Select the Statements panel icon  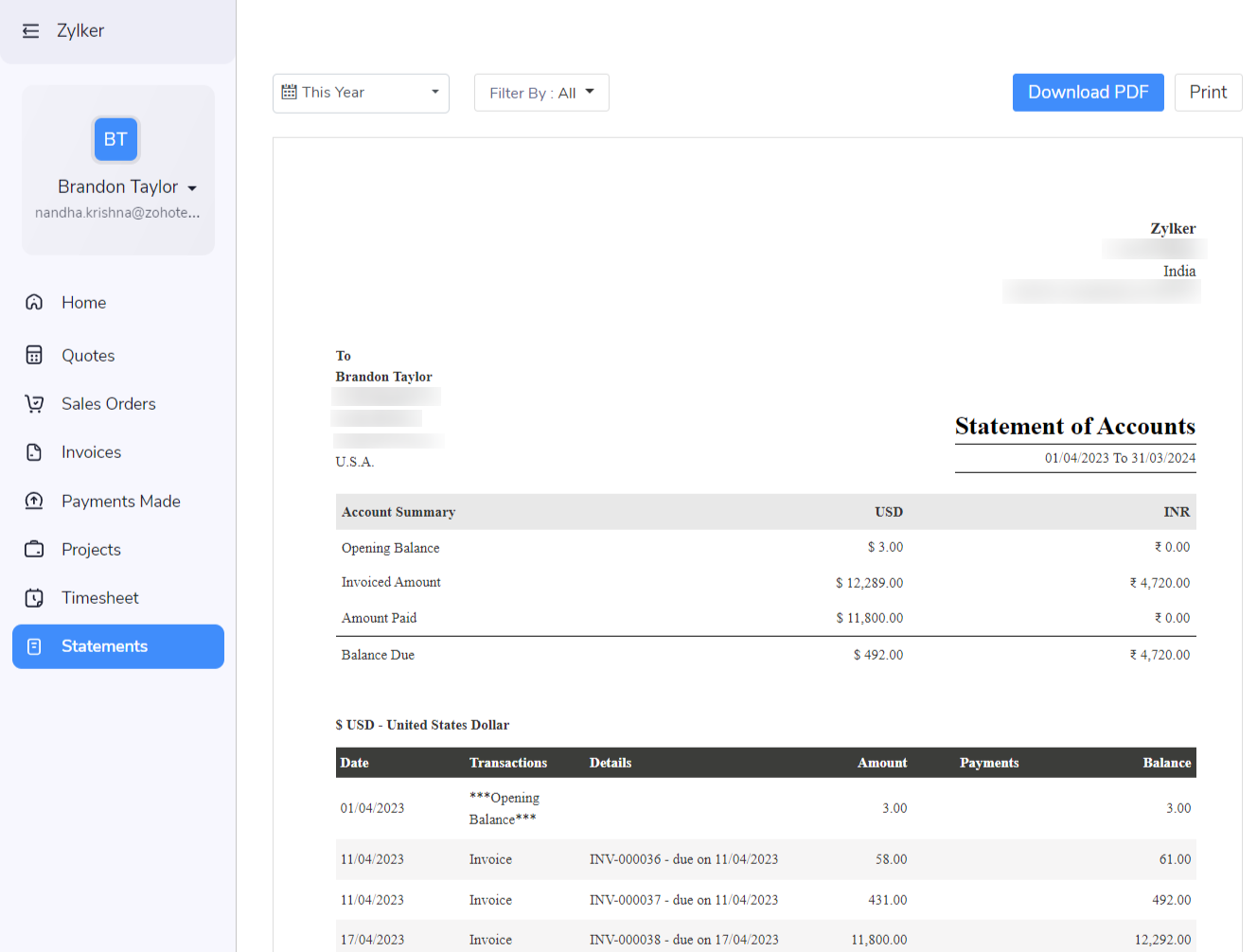click(x=34, y=646)
